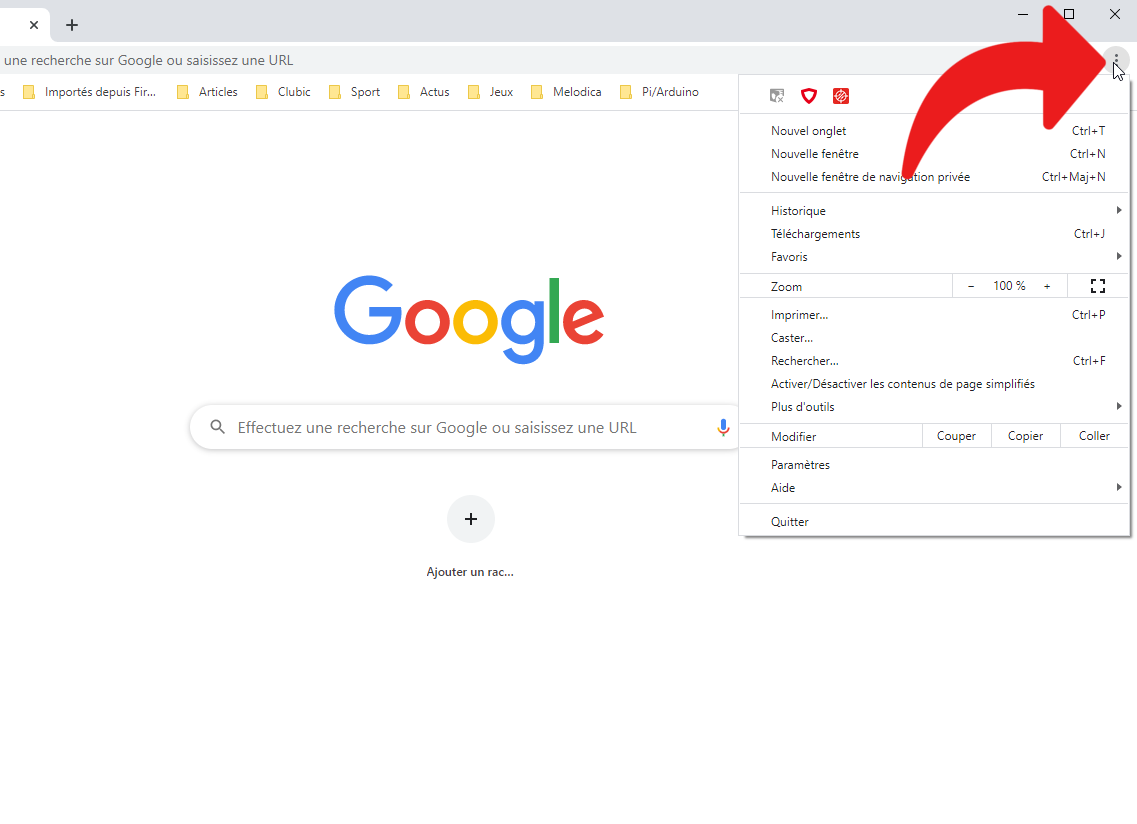Choose Caster... in the menu
Screen dimensions: 1137x824
tap(934, 338)
